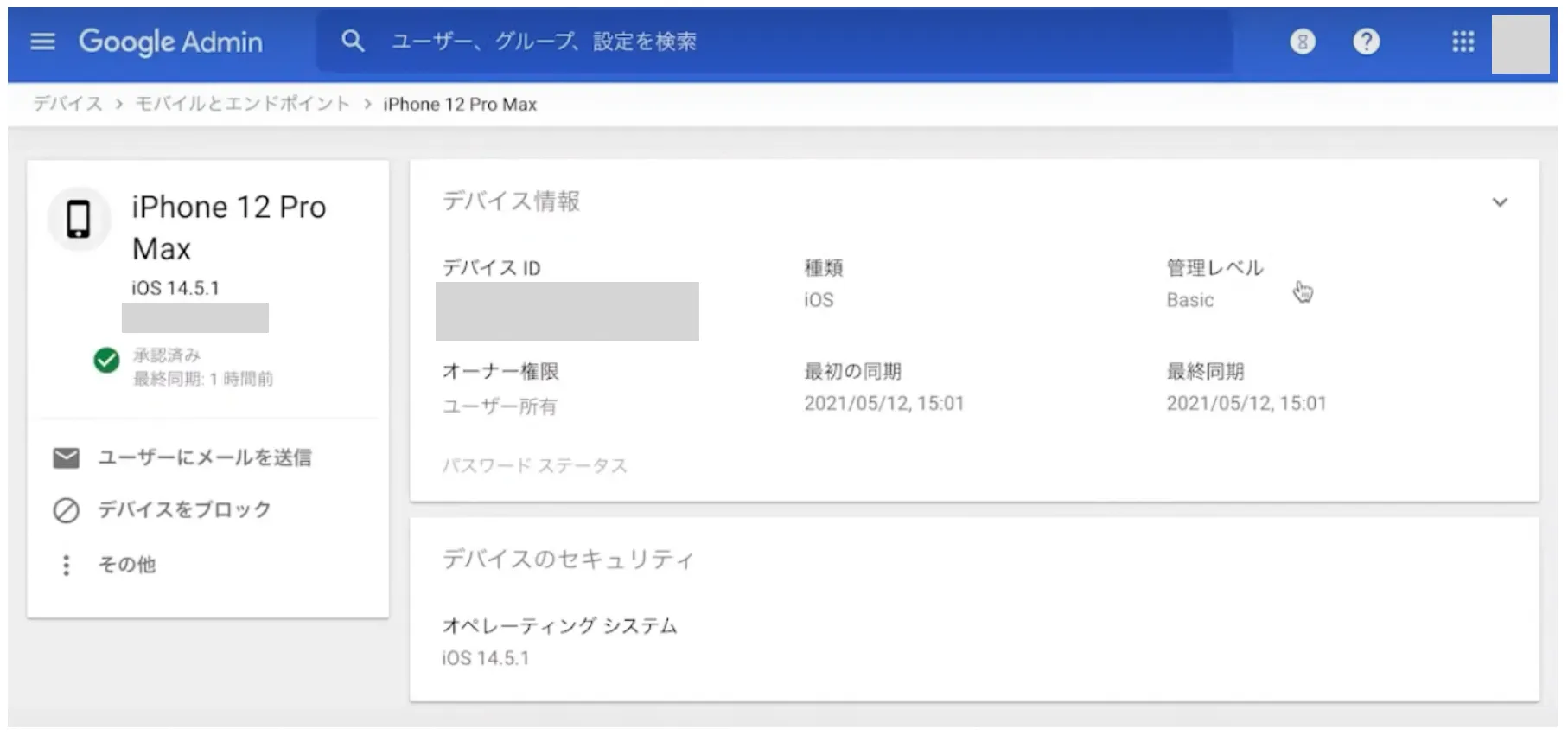The image size is (1568, 742).
Task: Go to デバイス breadcrumb
Action: tap(67, 104)
